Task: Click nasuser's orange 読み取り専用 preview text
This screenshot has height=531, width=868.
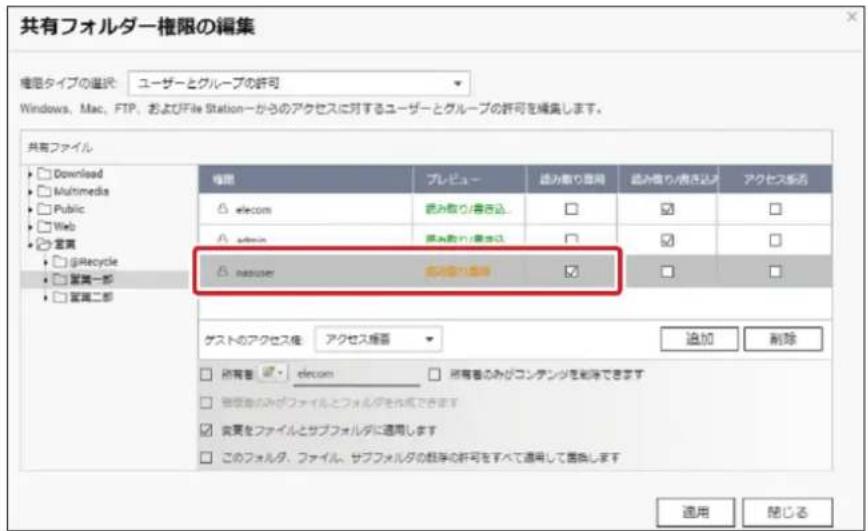Action: click(458, 271)
